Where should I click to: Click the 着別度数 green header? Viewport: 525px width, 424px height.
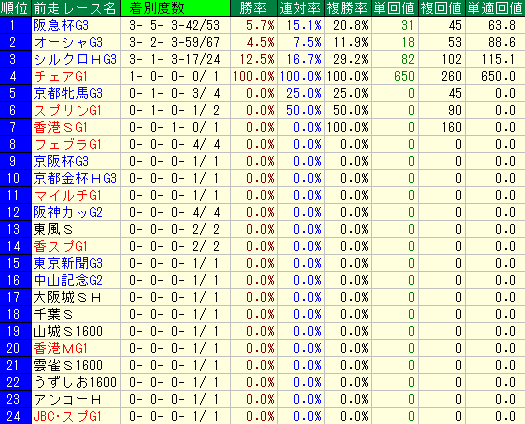[175, 8]
